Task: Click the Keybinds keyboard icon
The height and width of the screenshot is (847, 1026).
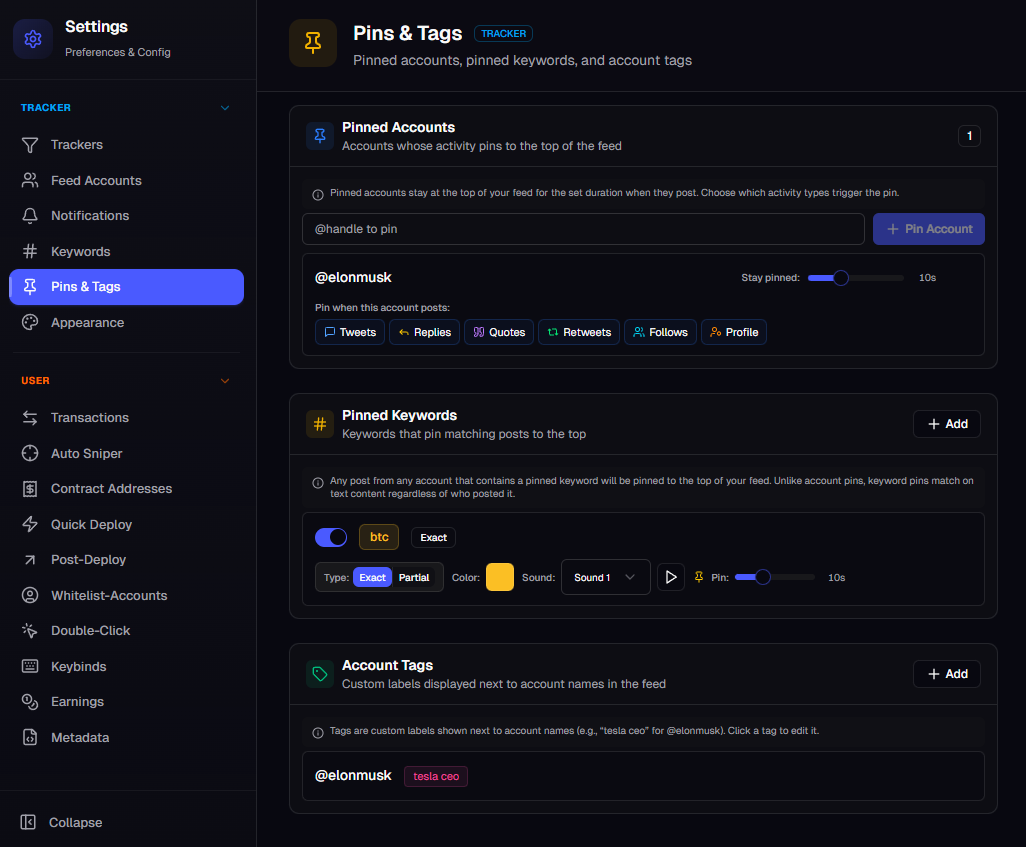Action: (30, 666)
